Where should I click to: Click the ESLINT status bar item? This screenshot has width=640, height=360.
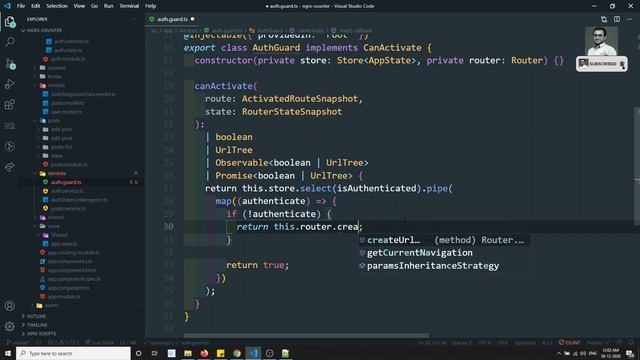[x=570, y=342]
